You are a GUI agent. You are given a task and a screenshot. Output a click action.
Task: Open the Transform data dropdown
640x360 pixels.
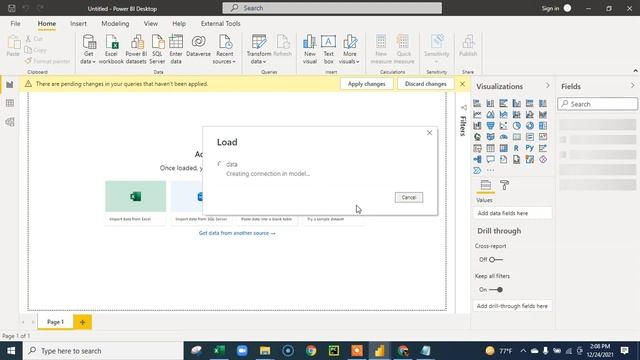[x=259, y=49]
